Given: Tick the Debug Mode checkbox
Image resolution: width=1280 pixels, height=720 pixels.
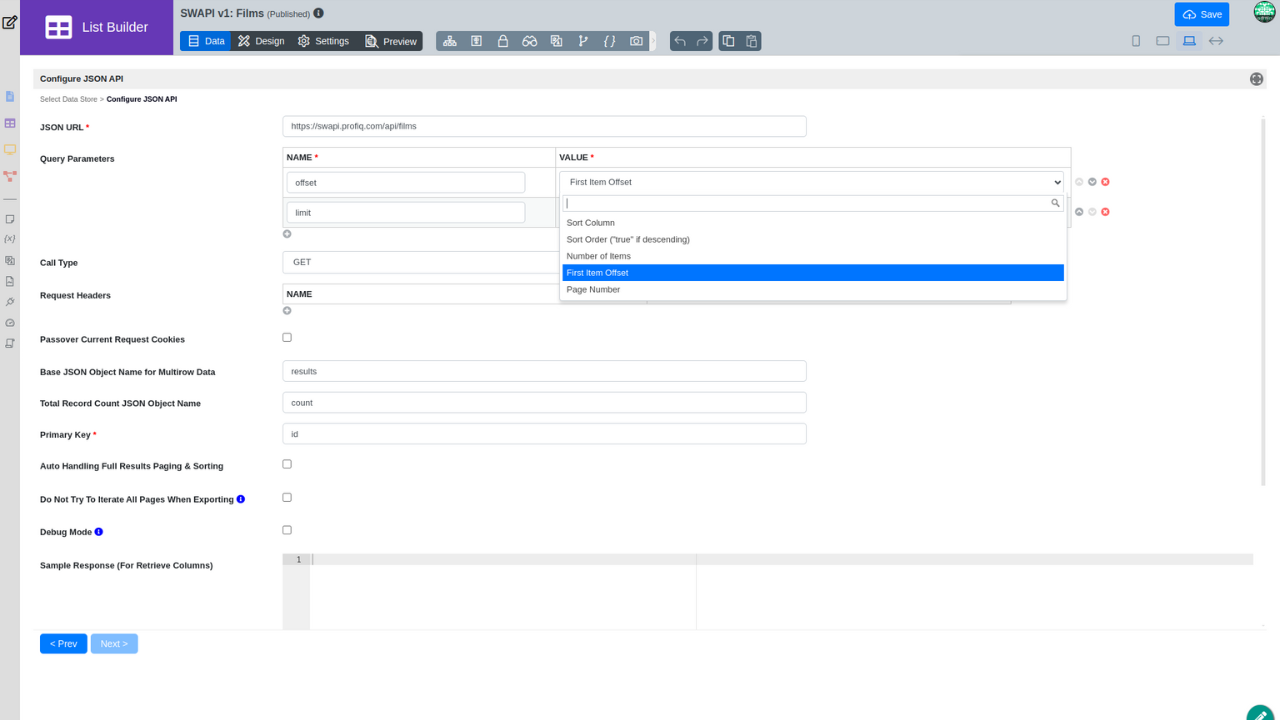Looking at the screenshot, I should click(x=287, y=530).
